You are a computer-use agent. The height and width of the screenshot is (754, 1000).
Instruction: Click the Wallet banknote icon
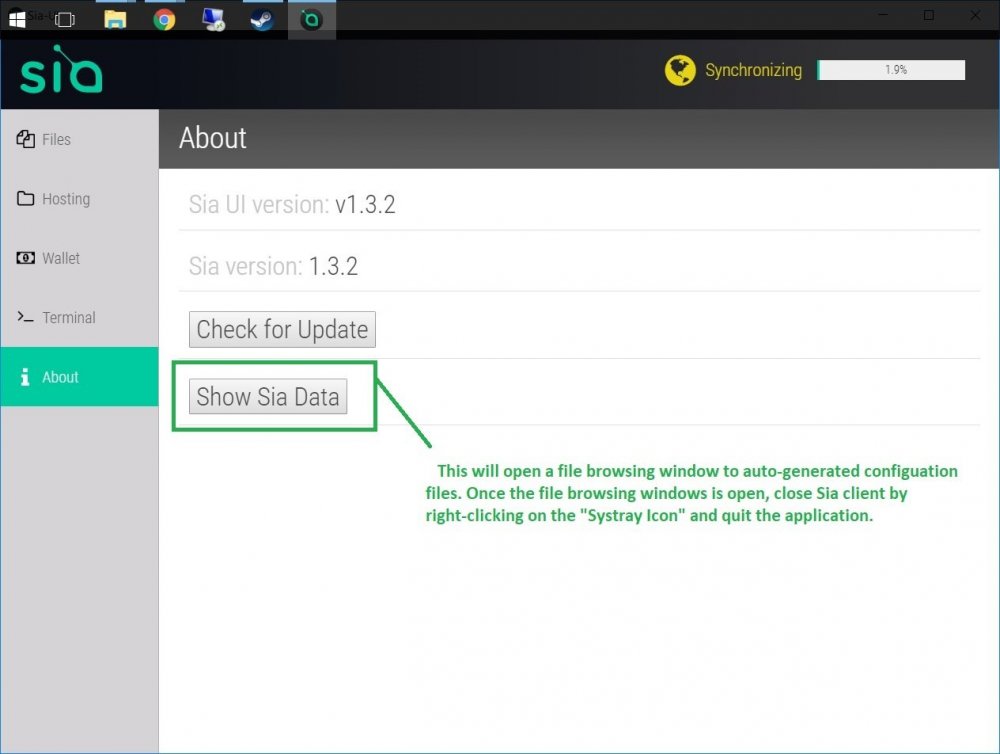pyautogui.click(x=26, y=258)
